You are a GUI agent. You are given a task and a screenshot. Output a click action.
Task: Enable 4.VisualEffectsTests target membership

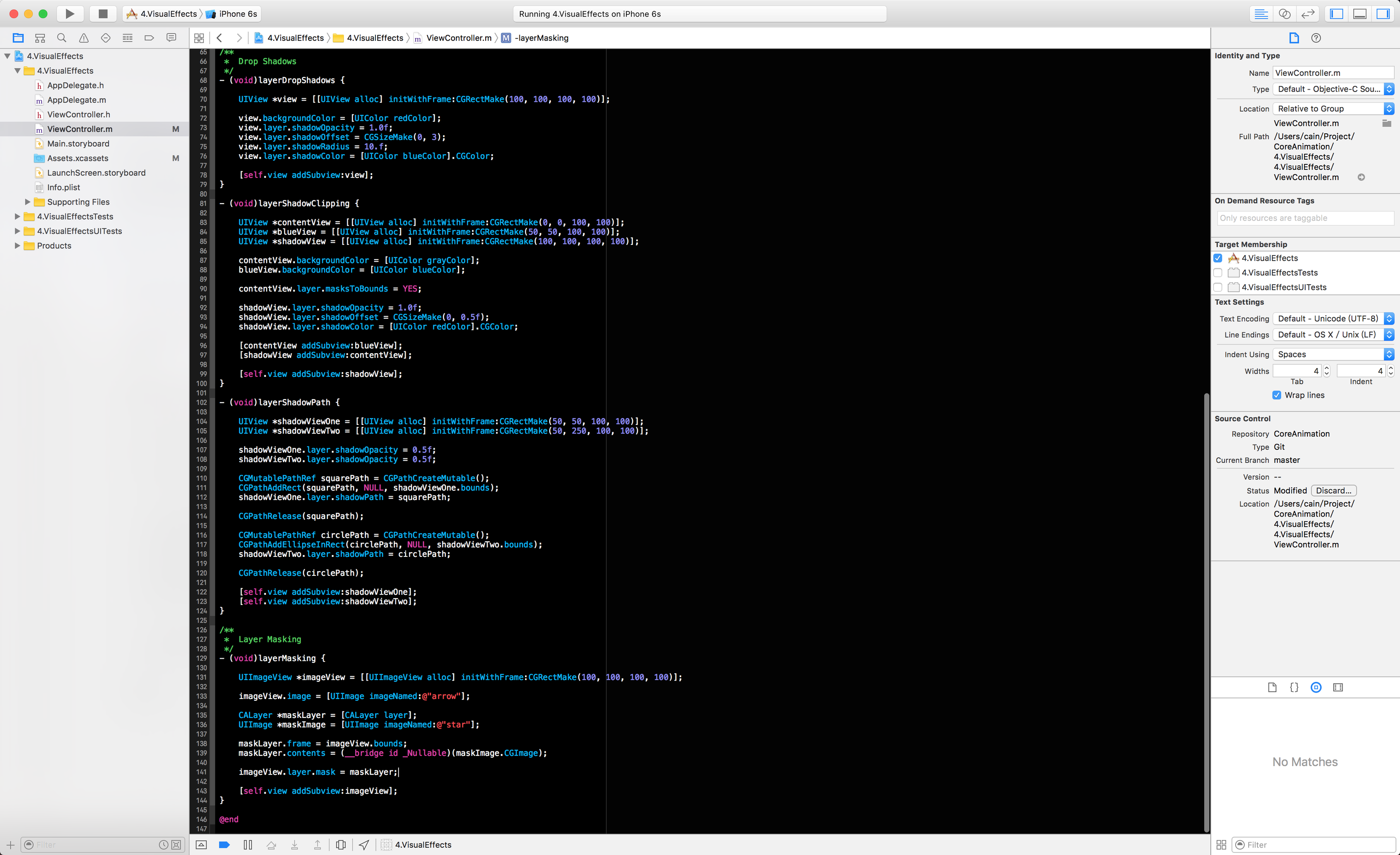tap(1218, 273)
